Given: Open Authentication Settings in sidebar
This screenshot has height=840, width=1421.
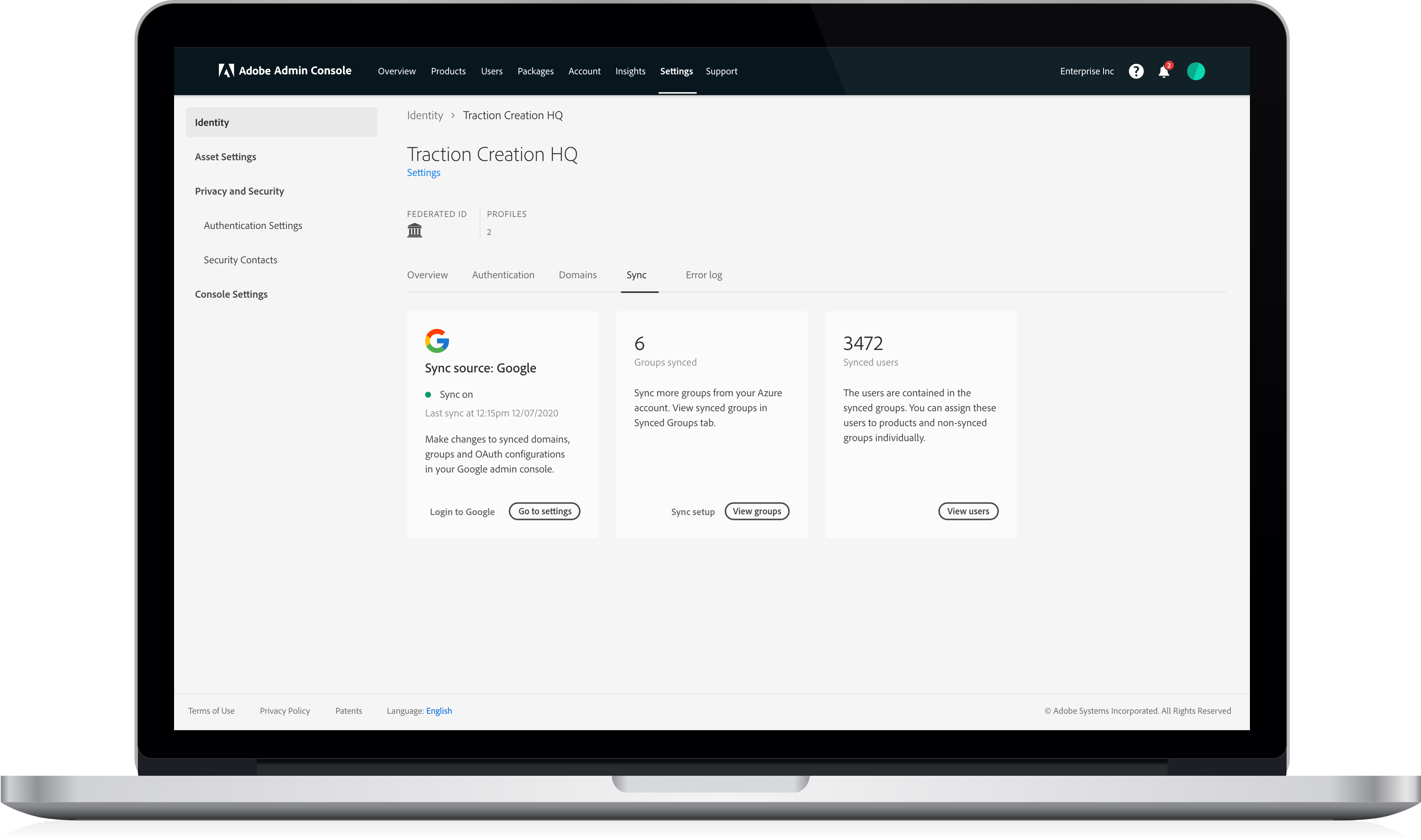Looking at the screenshot, I should pos(253,226).
